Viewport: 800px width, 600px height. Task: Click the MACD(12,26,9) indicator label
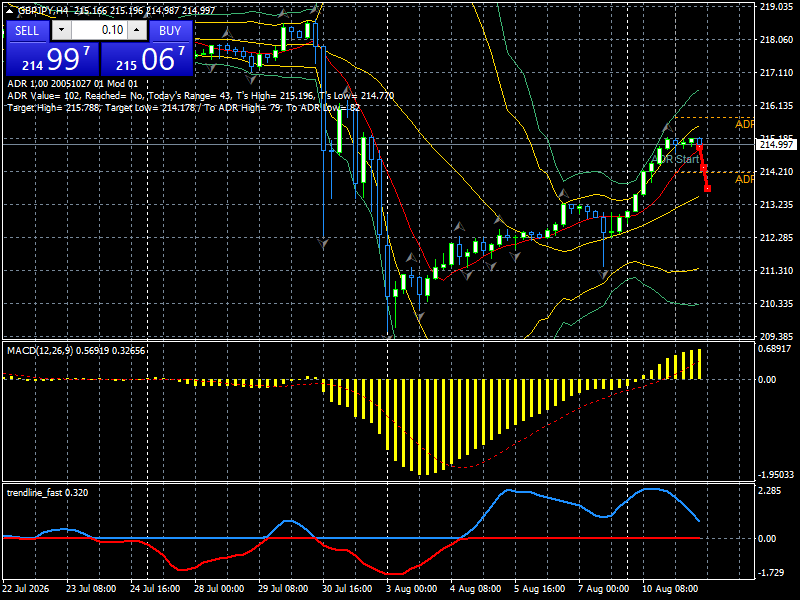[x=76, y=351]
